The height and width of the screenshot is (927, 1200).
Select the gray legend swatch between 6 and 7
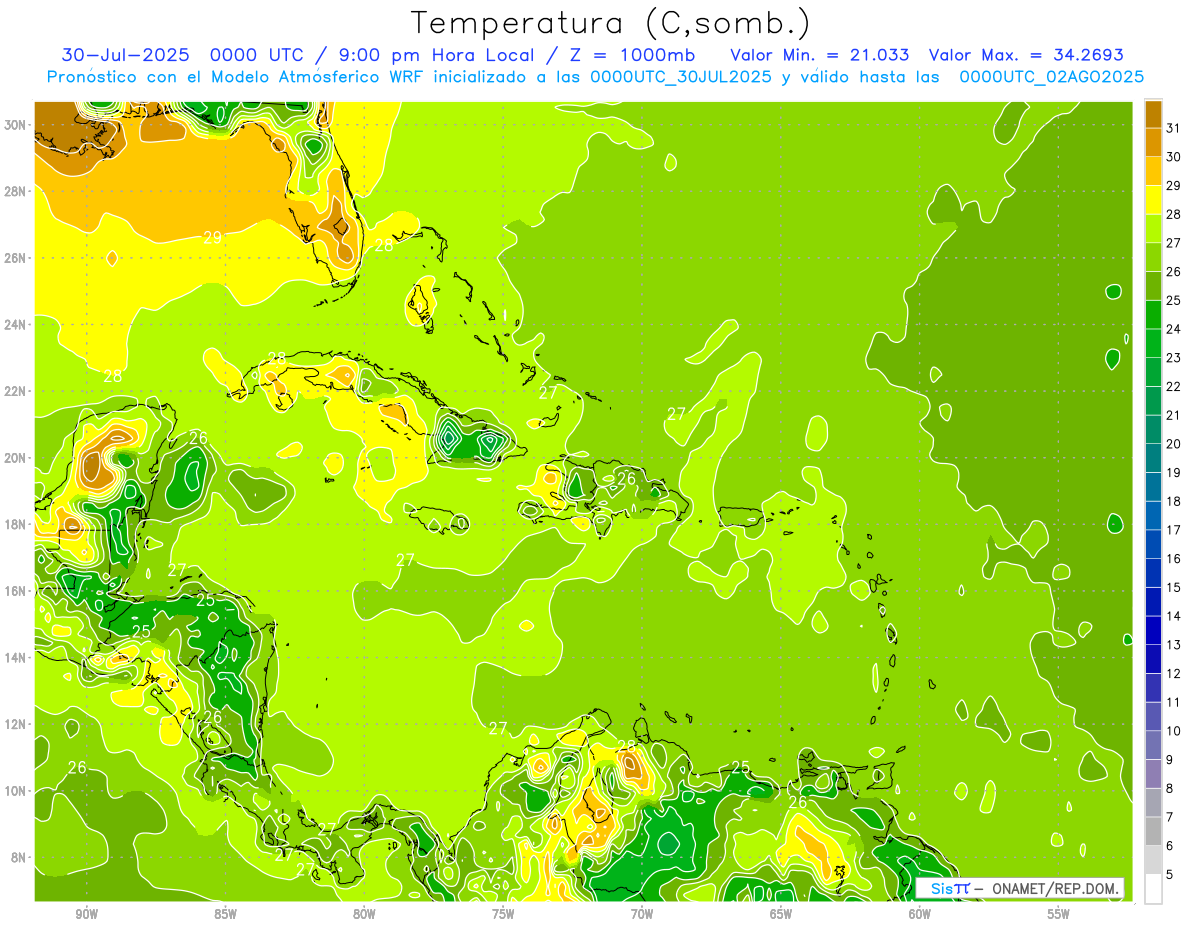(1153, 831)
